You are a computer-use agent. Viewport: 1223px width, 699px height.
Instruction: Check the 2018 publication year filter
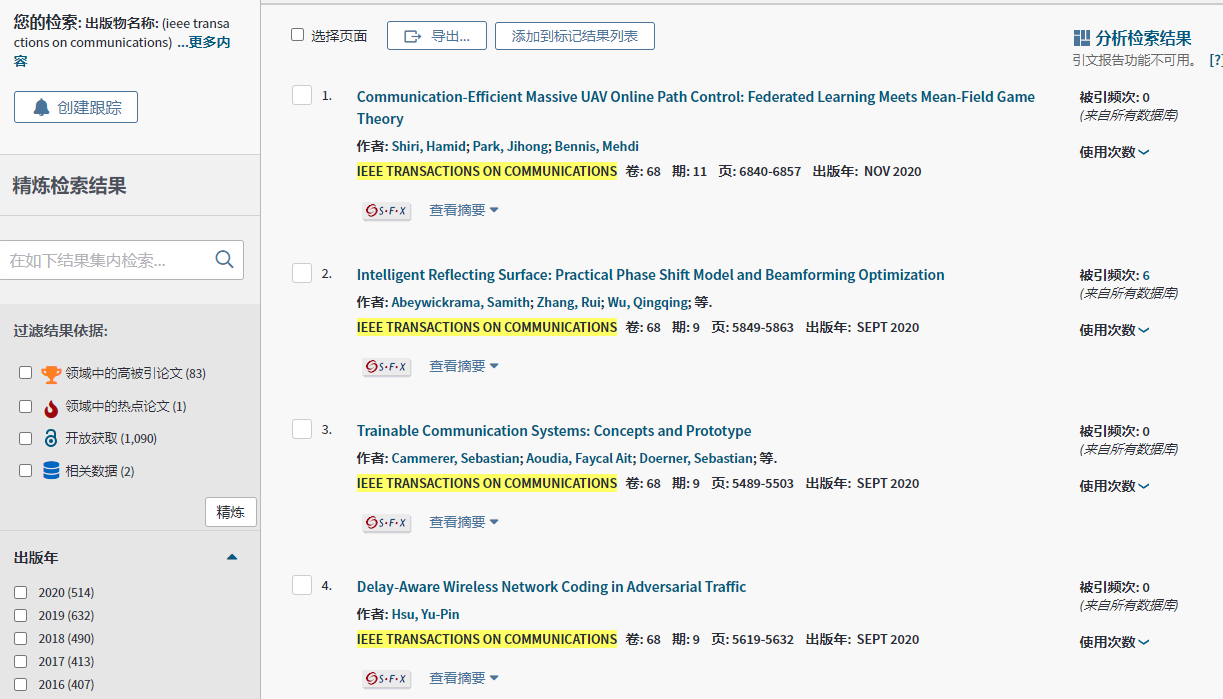(x=20, y=638)
